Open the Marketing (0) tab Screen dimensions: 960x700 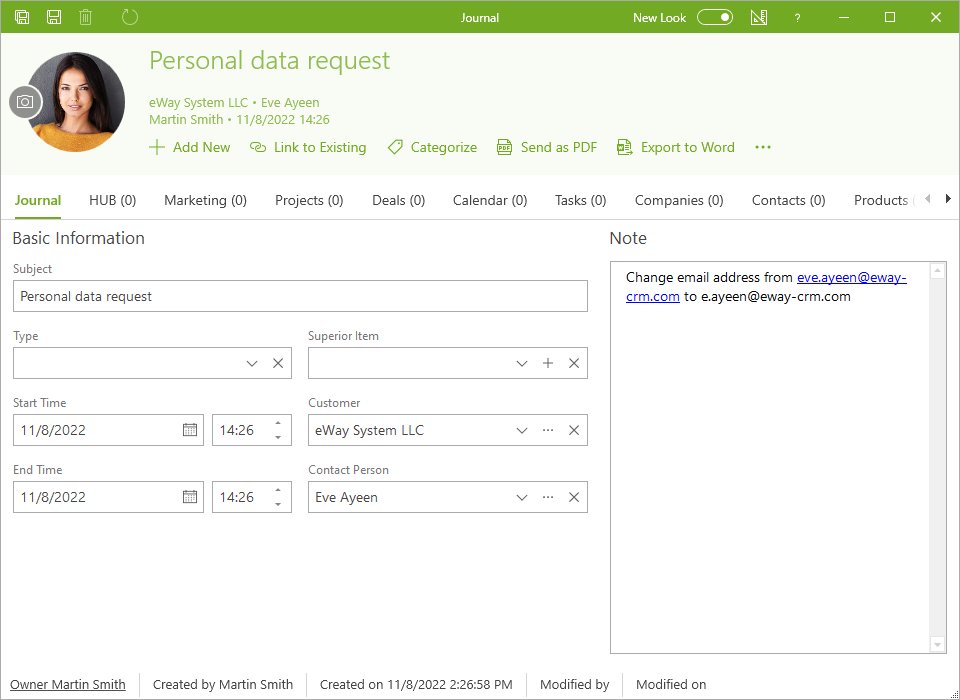(206, 200)
